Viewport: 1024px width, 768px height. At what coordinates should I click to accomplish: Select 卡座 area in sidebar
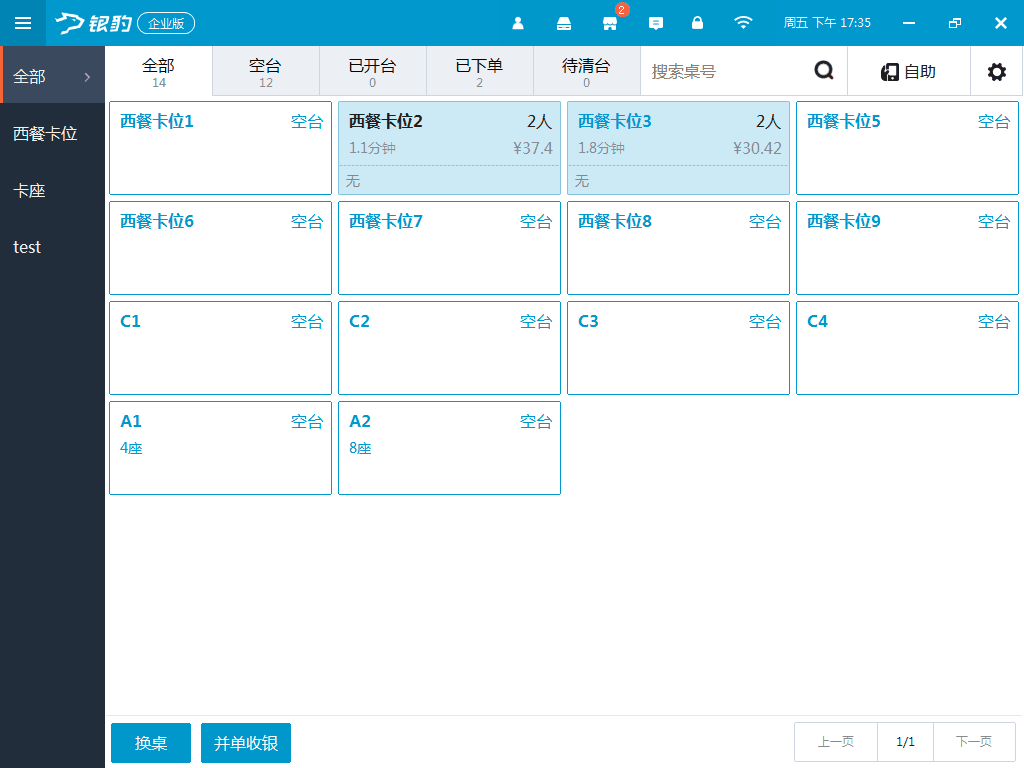click(x=52, y=191)
